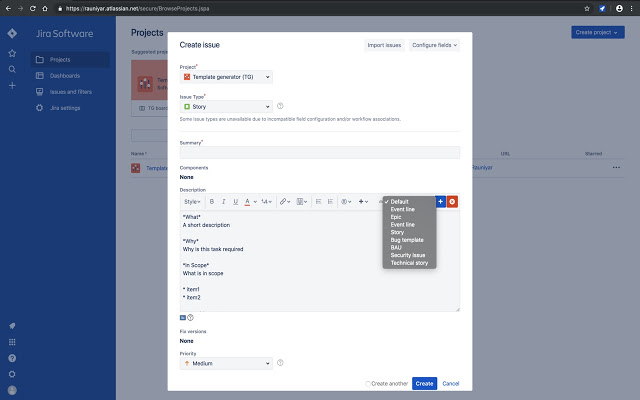
Task: Select Story template option
Action: pyautogui.click(x=397, y=232)
